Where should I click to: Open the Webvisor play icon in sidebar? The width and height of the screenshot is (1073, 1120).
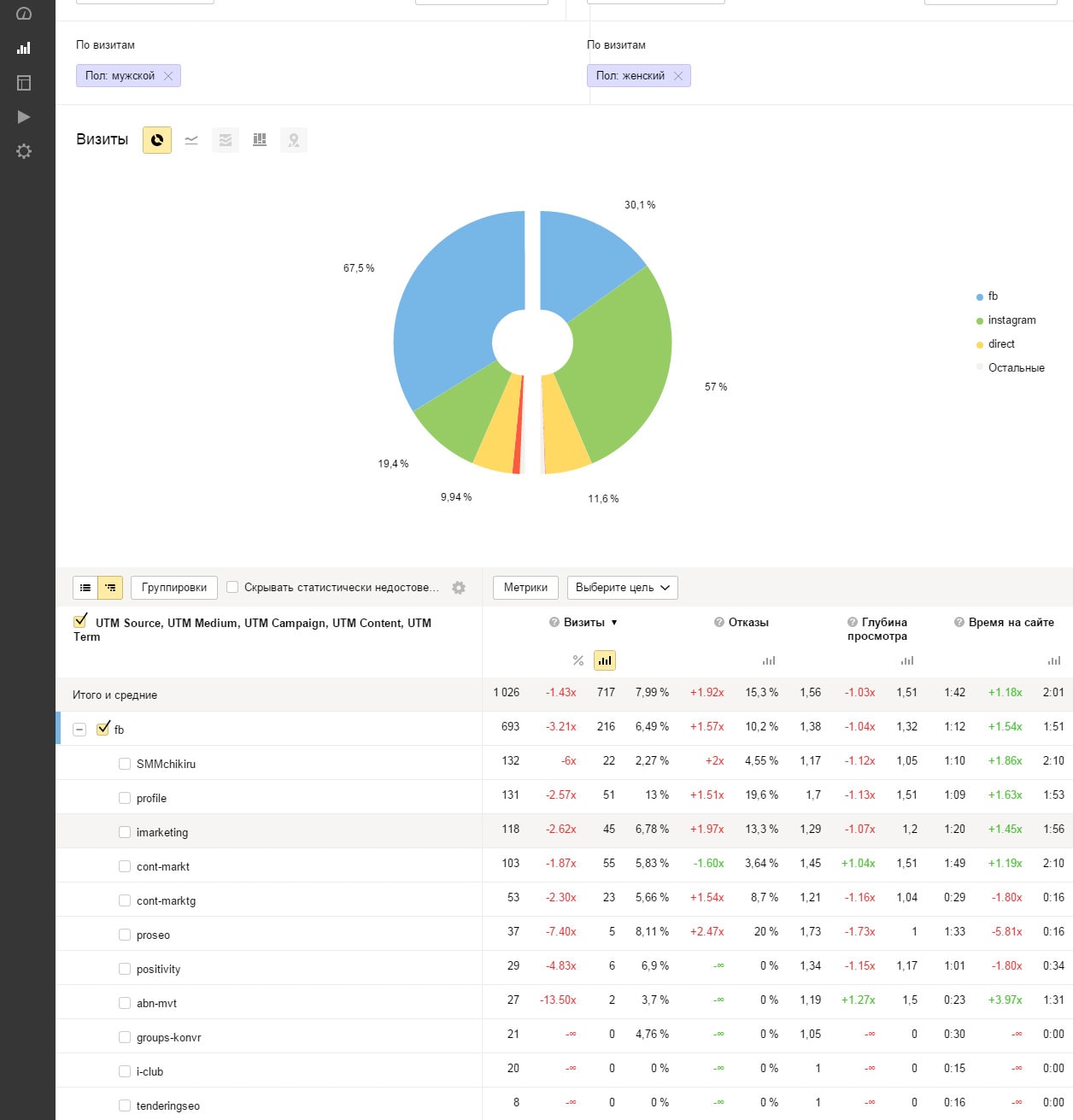click(x=24, y=117)
